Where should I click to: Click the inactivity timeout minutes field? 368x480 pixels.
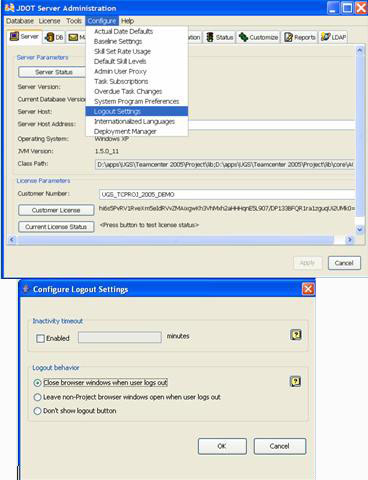(x=120, y=337)
